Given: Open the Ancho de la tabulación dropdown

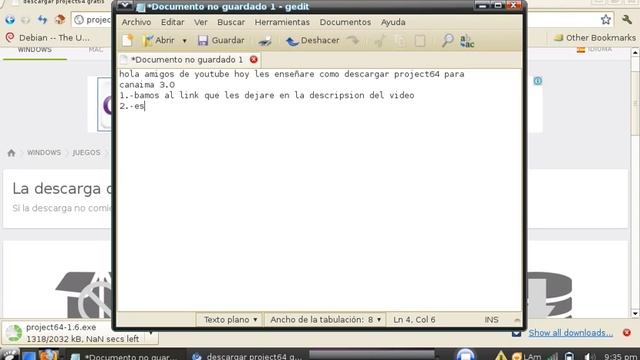Looking at the screenshot, I should tap(326, 320).
